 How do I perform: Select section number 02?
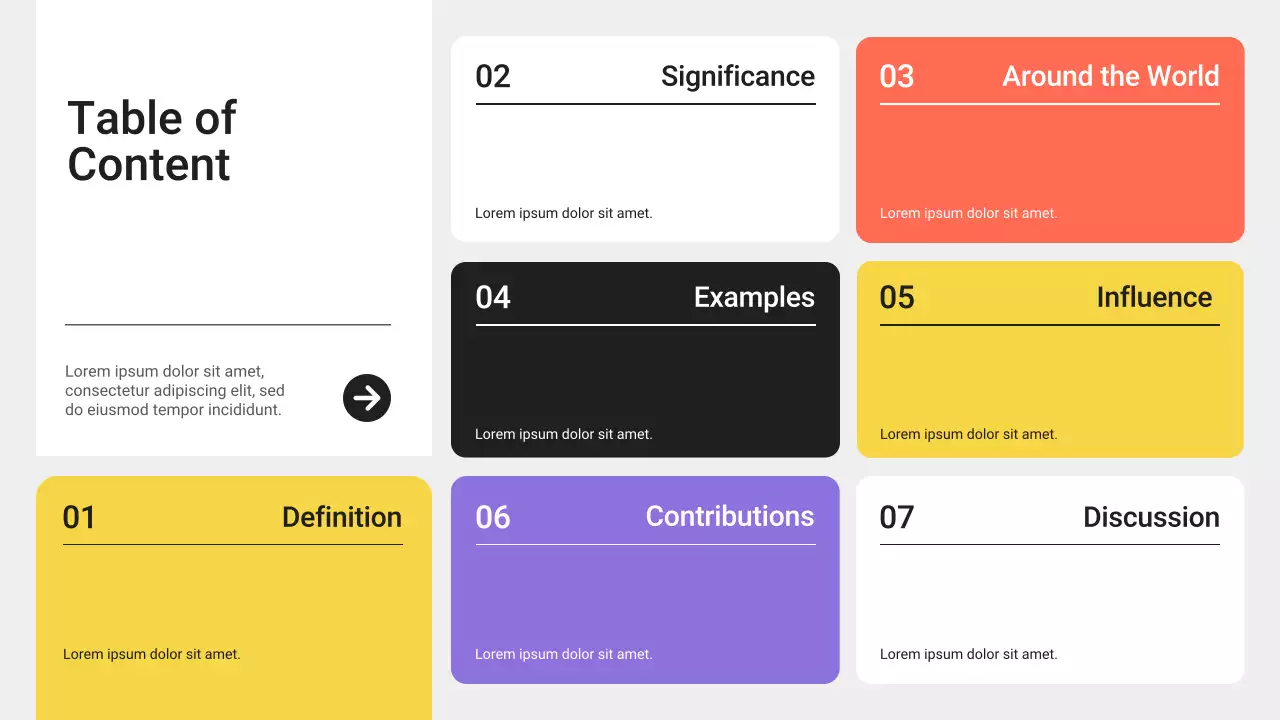pos(493,77)
